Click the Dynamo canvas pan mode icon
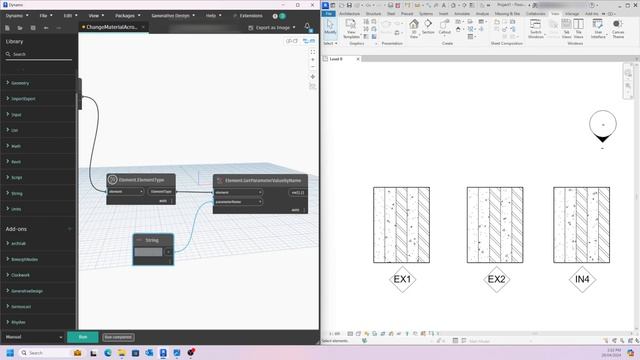The image size is (640, 360). (313, 77)
